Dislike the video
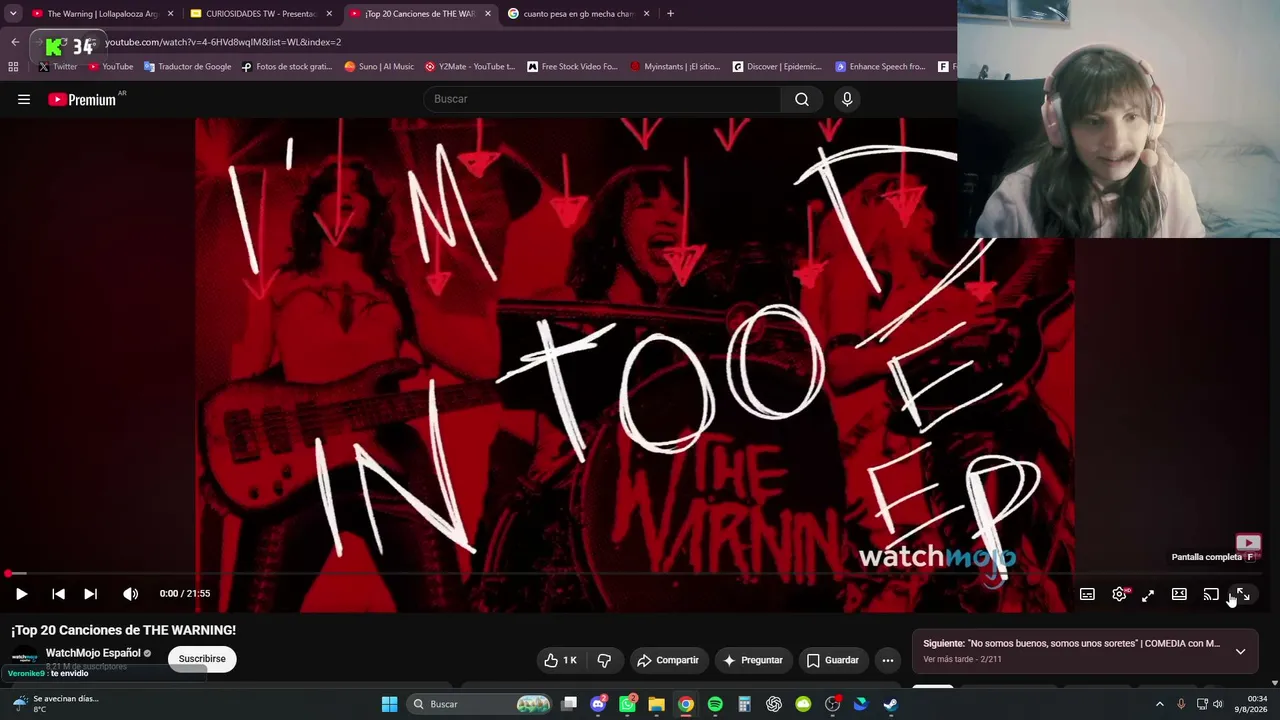Viewport: 1280px width, 720px height. [x=604, y=660]
